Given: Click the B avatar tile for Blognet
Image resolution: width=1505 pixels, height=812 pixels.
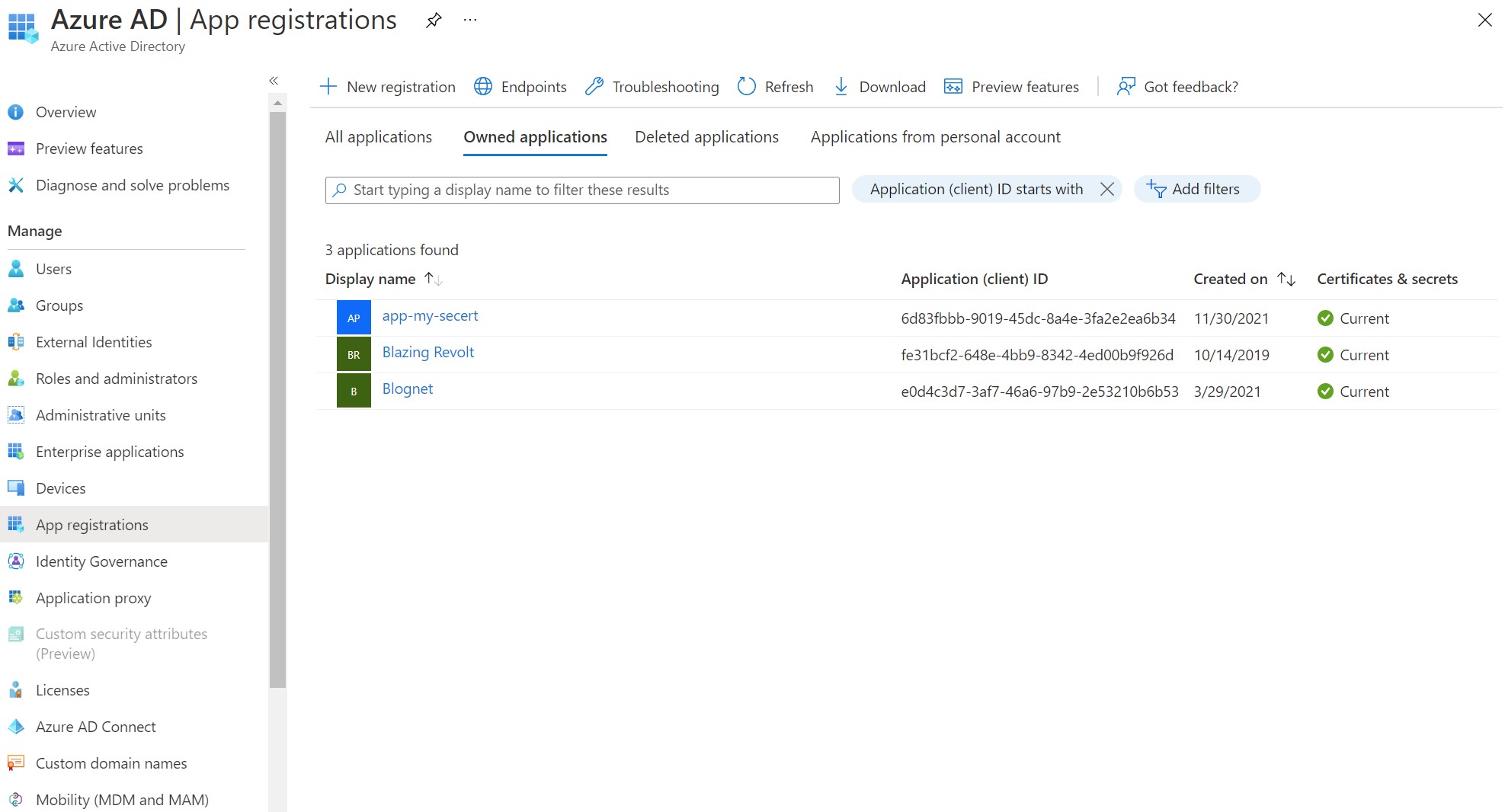Looking at the screenshot, I should click(354, 391).
